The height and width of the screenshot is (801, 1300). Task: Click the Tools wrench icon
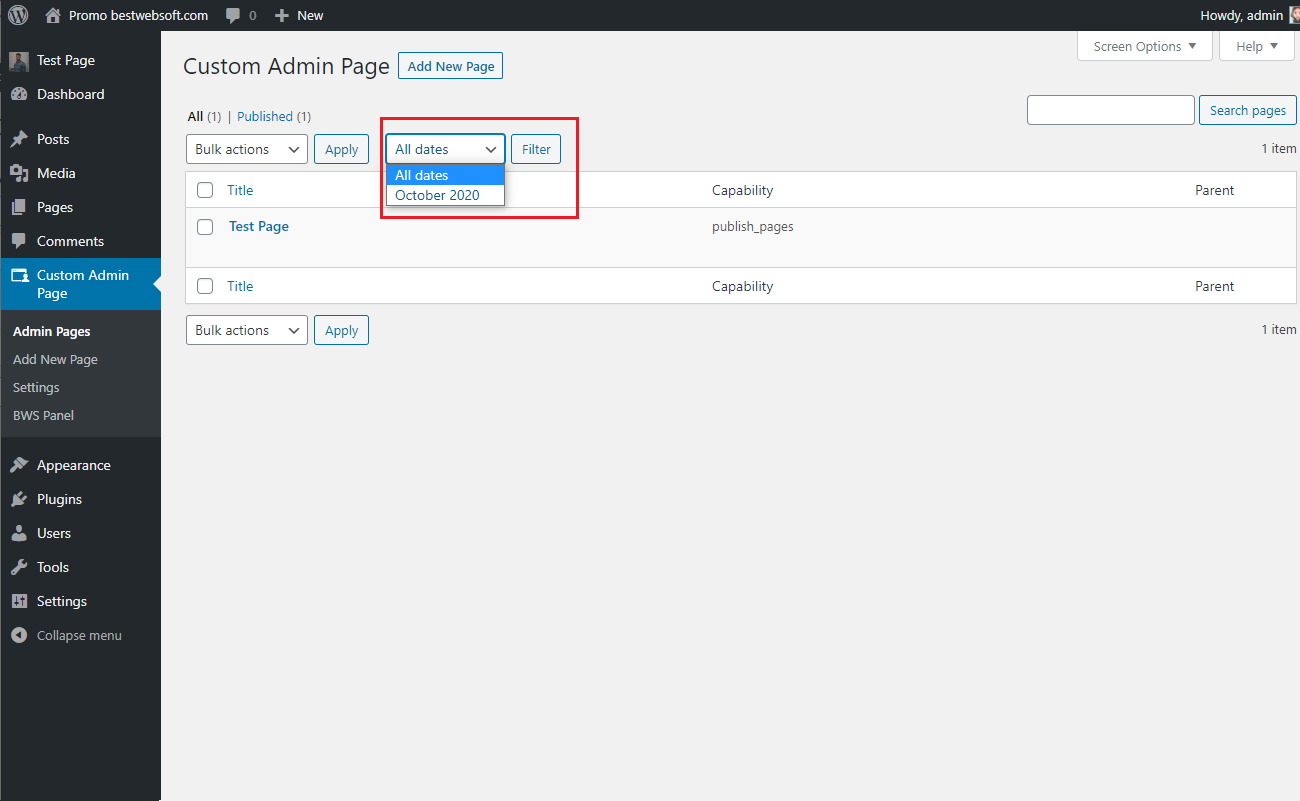pyautogui.click(x=19, y=567)
